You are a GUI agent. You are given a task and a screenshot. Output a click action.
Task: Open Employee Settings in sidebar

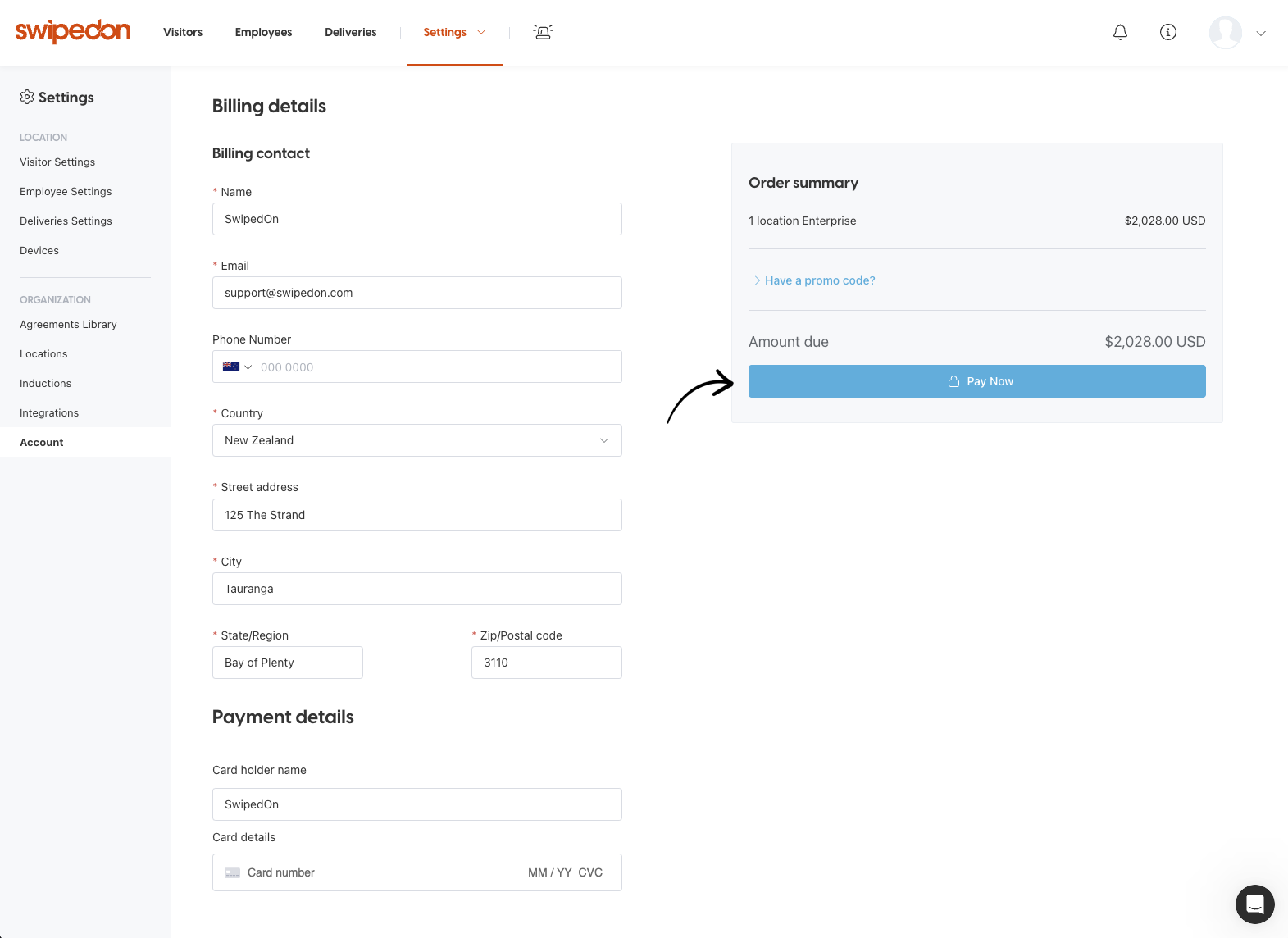click(66, 191)
